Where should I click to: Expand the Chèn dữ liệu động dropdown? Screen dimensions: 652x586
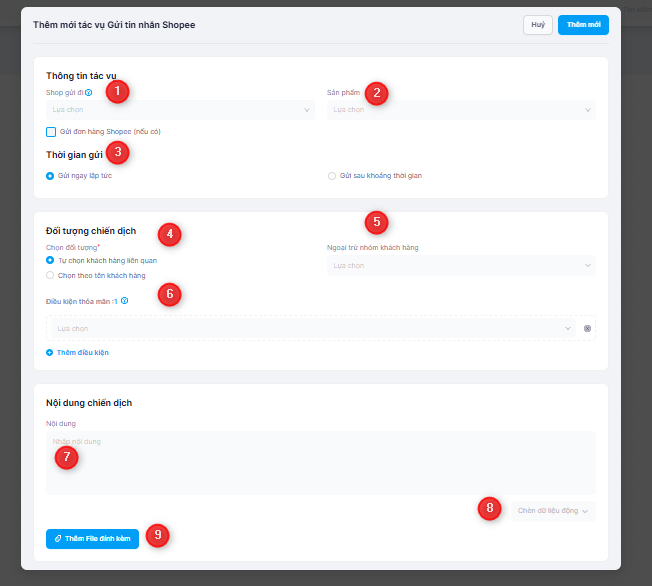(552, 511)
